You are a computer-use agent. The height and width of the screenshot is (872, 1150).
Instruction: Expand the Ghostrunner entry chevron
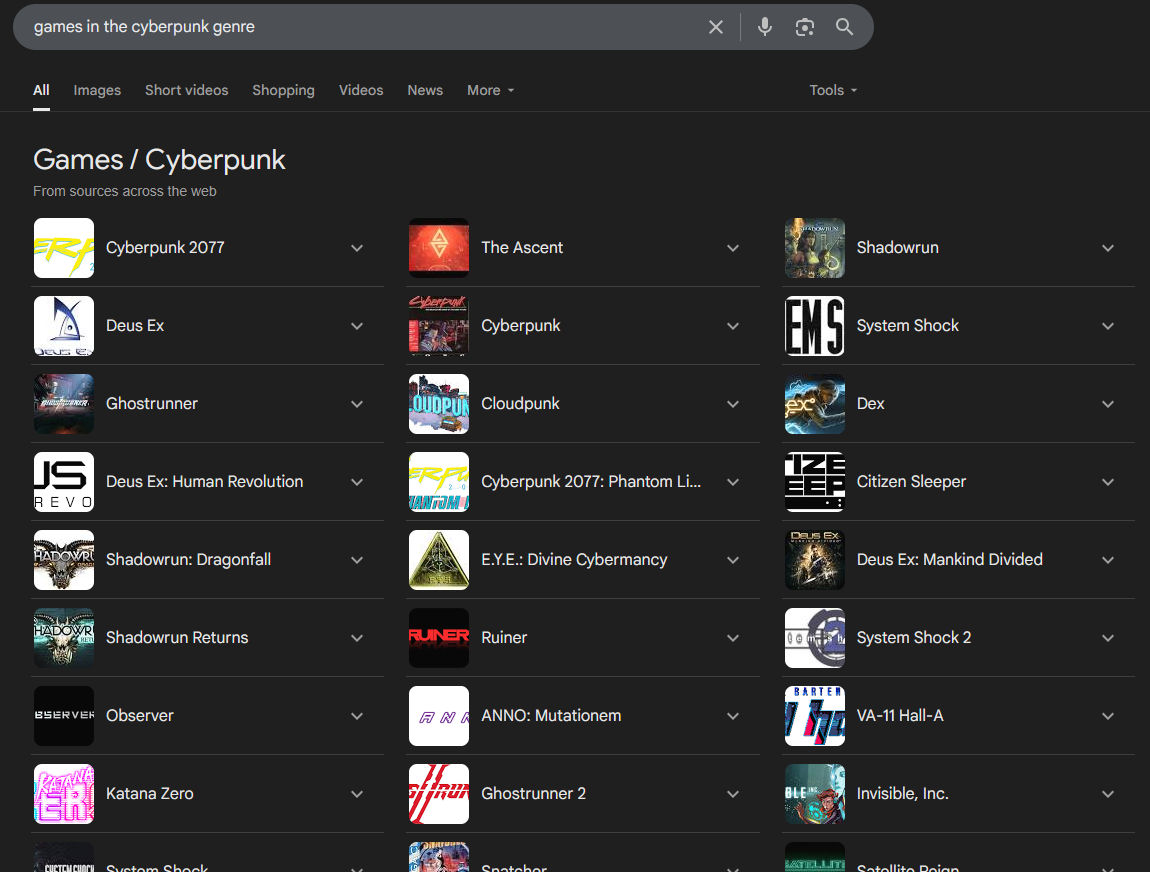point(357,404)
